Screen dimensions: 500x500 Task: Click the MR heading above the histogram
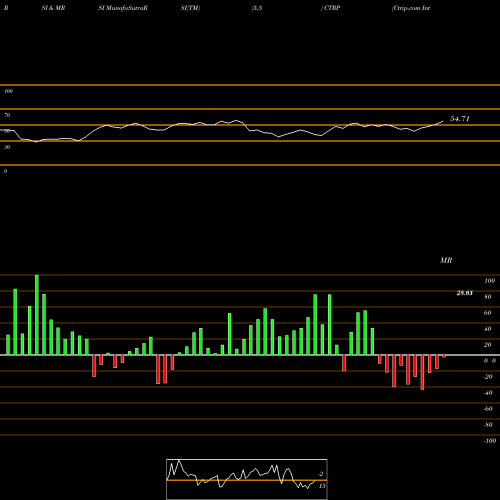pyautogui.click(x=446, y=260)
